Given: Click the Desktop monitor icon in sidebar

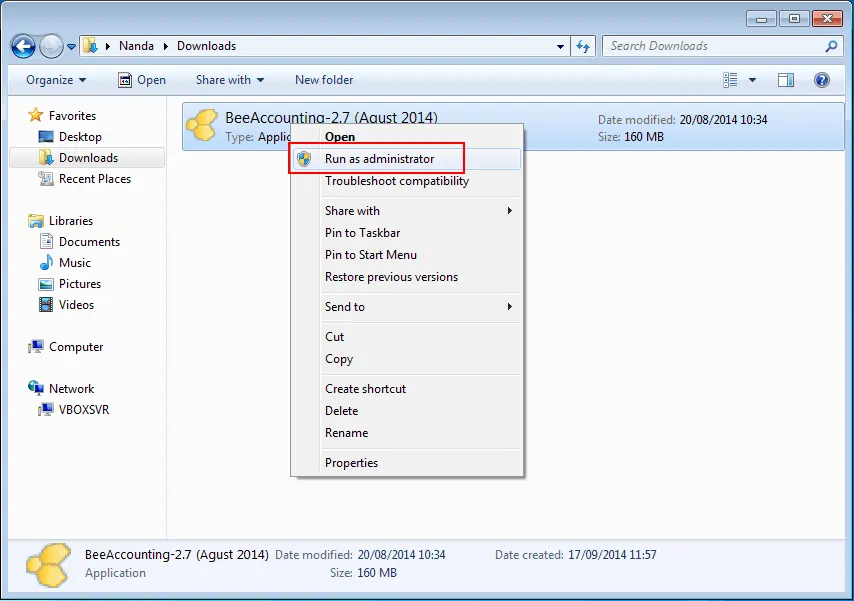Looking at the screenshot, I should 46,137.
